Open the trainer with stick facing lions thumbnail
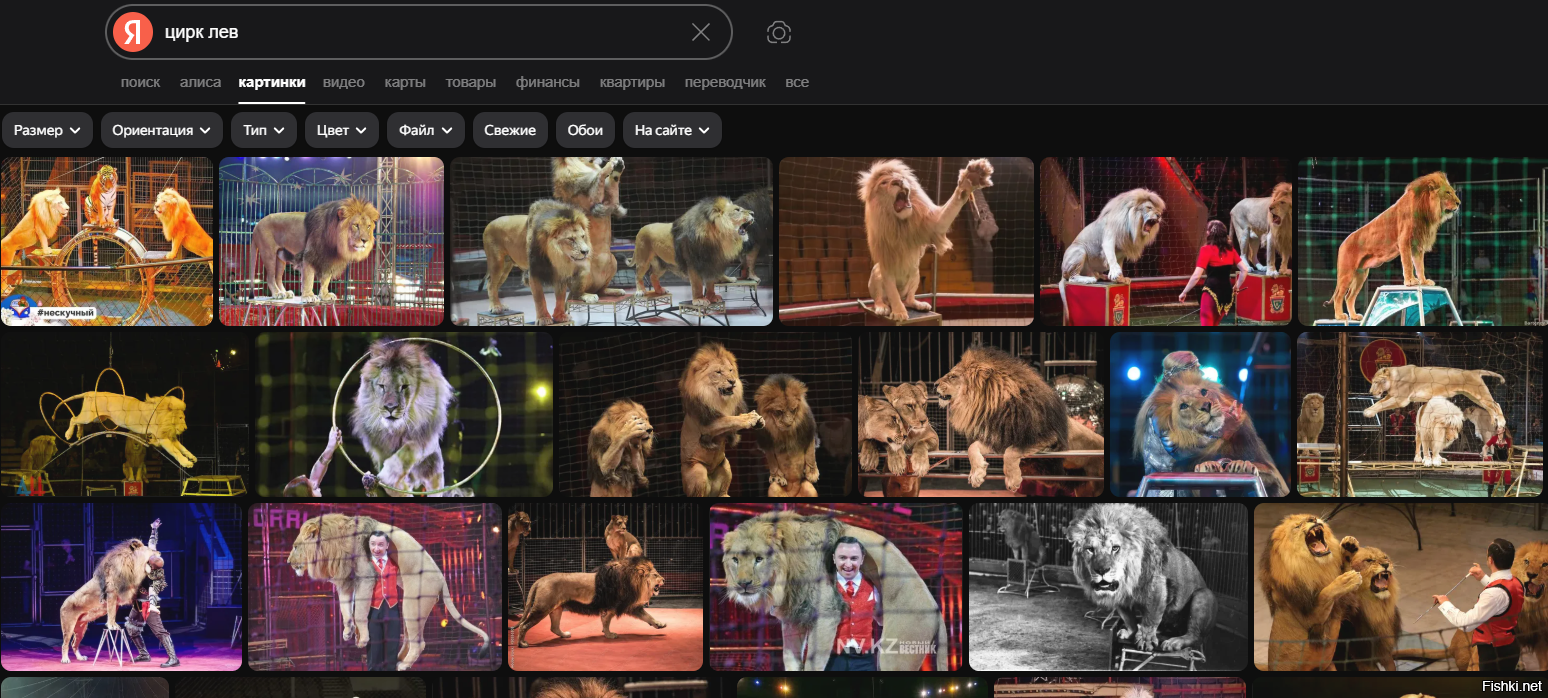The width and height of the screenshot is (1548, 698). click(1401, 587)
